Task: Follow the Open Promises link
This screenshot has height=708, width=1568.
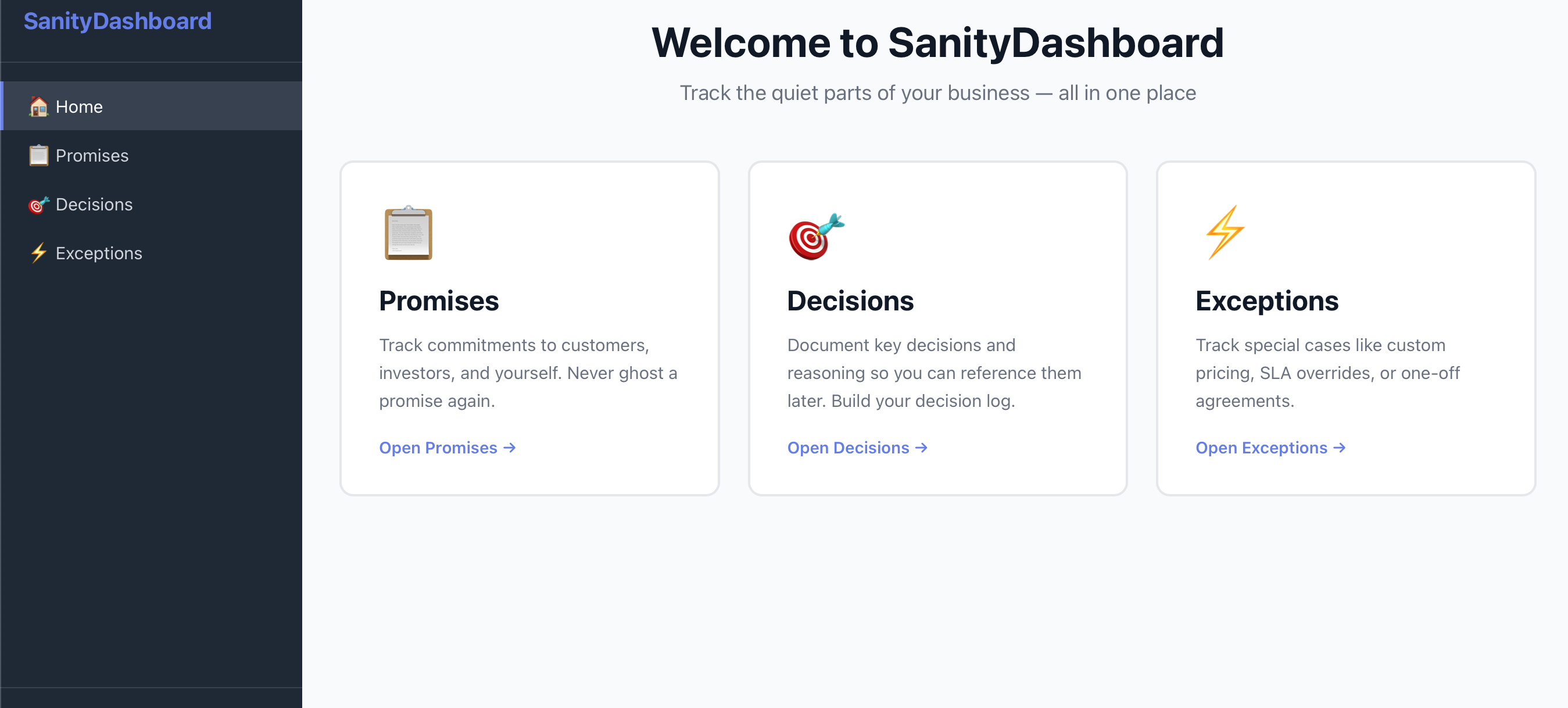Action: [437, 448]
